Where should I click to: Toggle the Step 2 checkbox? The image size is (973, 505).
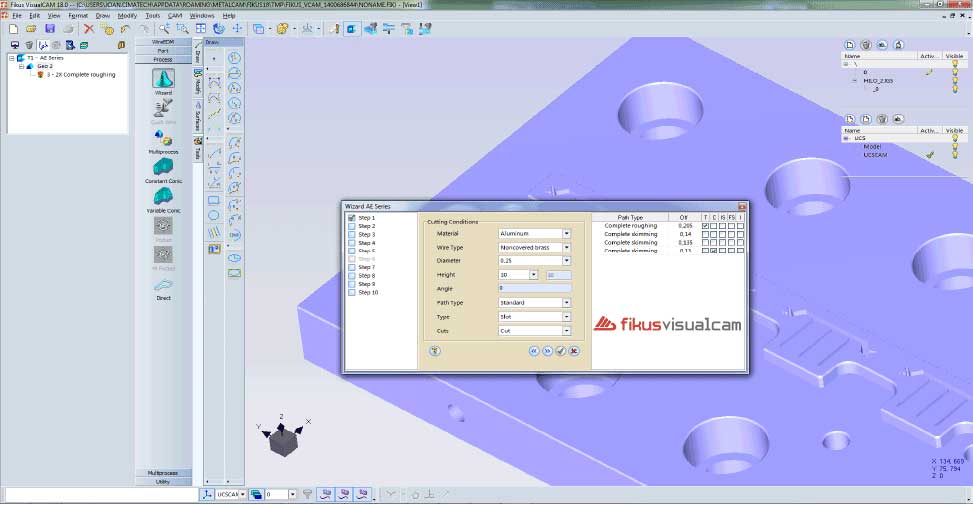tap(351, 227)
